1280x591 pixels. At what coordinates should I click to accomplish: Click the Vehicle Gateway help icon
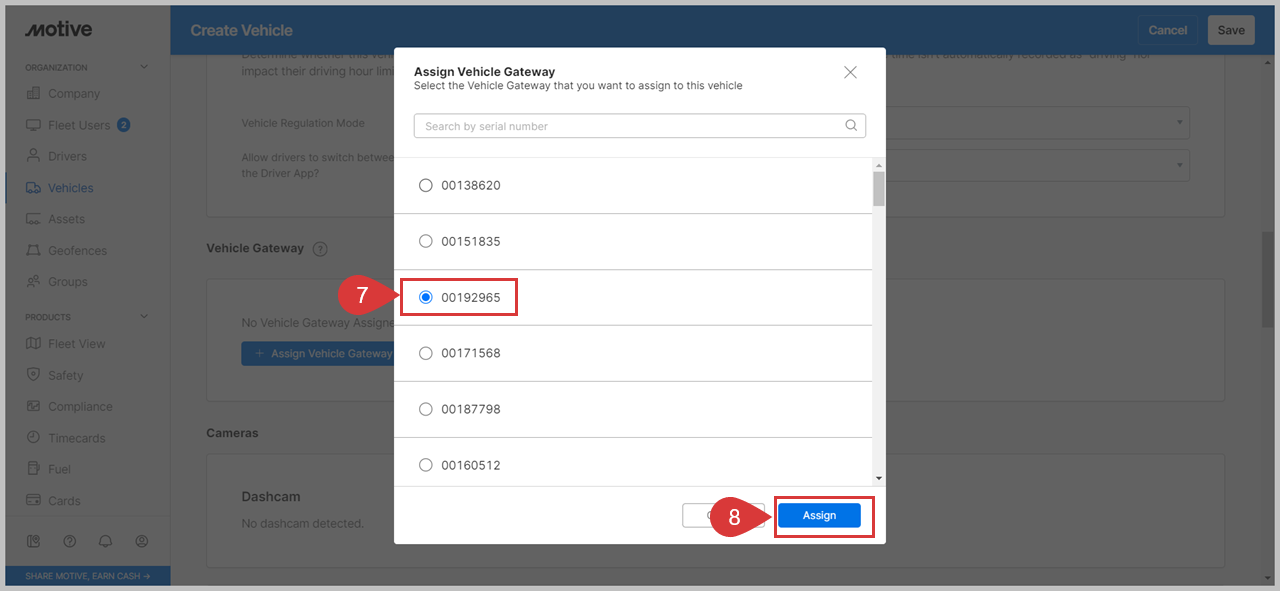pyautogui.click(x=320, y=249)
